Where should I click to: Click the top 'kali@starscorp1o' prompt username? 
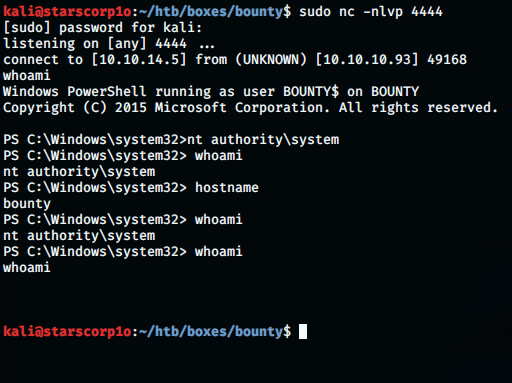tap(67, 12)
